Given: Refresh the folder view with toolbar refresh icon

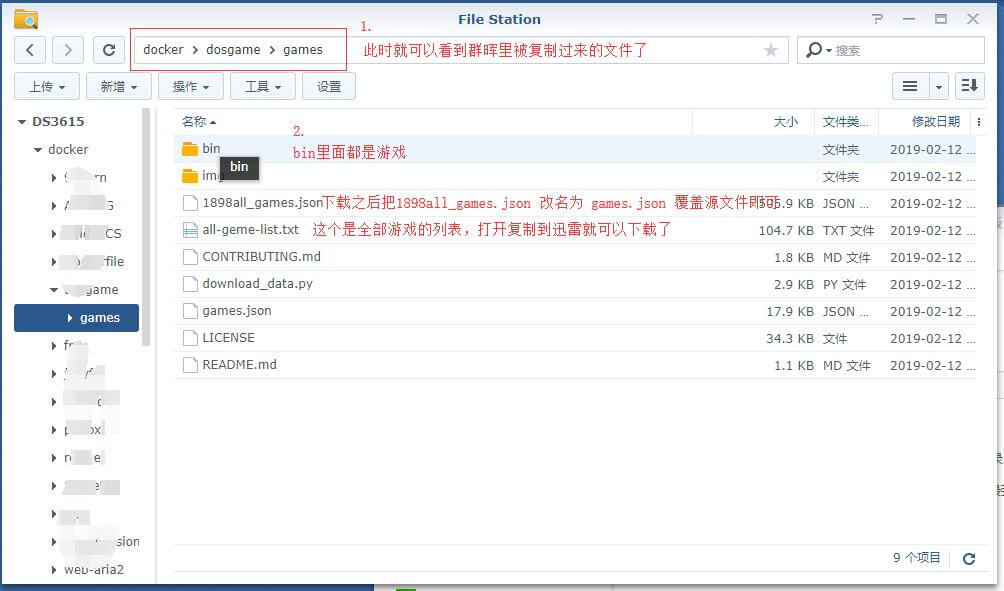Looking at the screenshot, I should [107, 49].
